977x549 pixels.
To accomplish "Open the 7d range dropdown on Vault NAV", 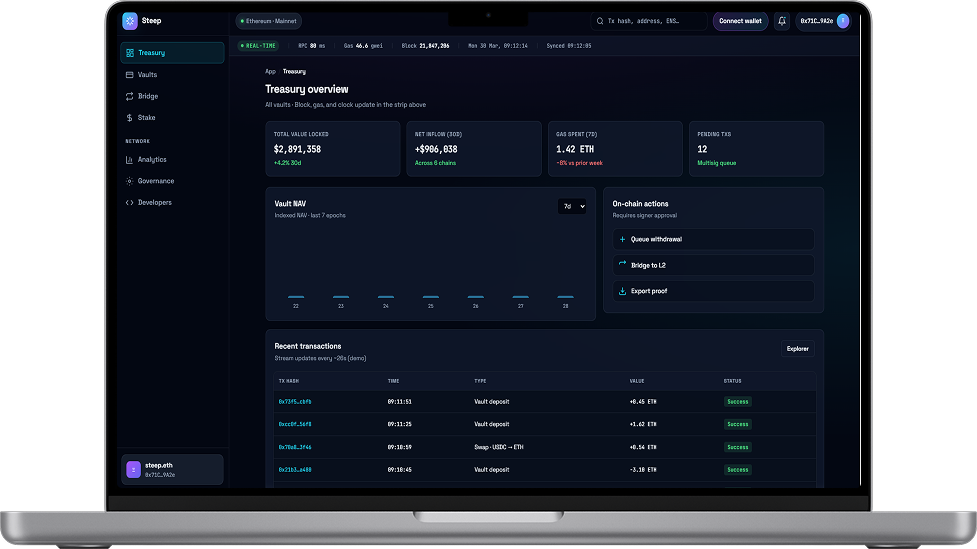I will pyautogui.click(x=572, y=206).
